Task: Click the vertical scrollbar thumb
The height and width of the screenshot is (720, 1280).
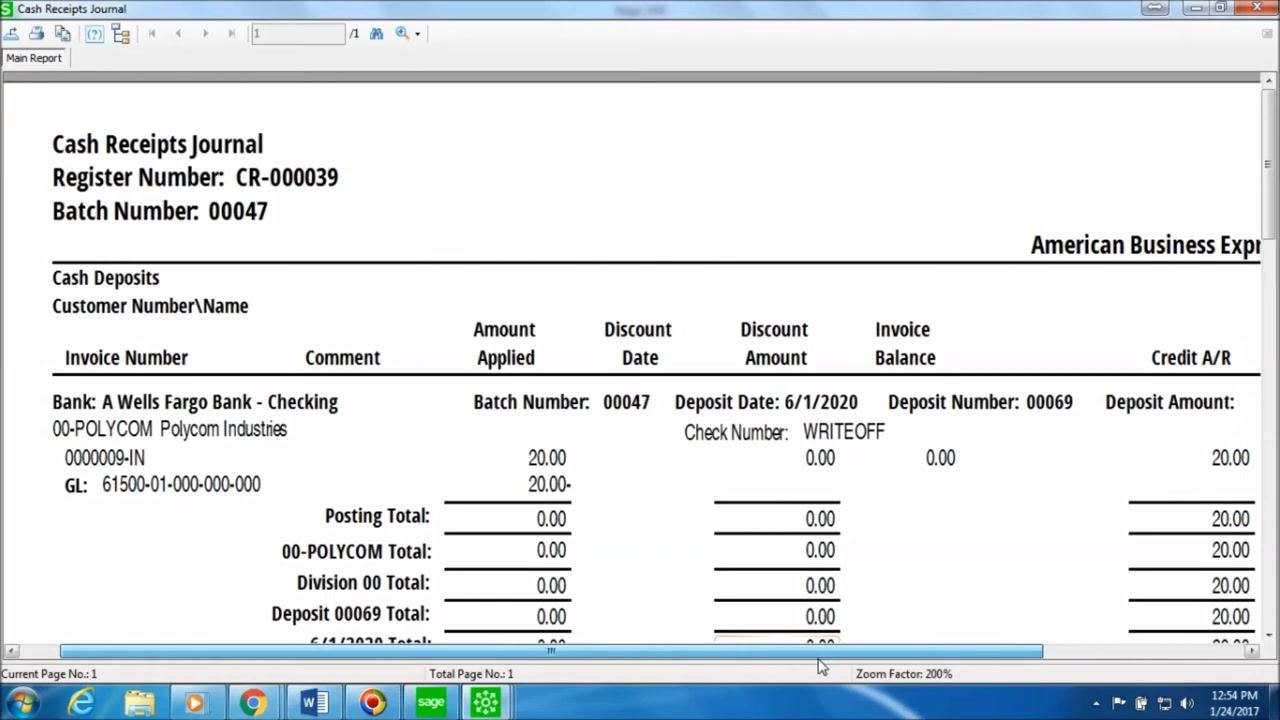Action: (x=1267, y=165)
